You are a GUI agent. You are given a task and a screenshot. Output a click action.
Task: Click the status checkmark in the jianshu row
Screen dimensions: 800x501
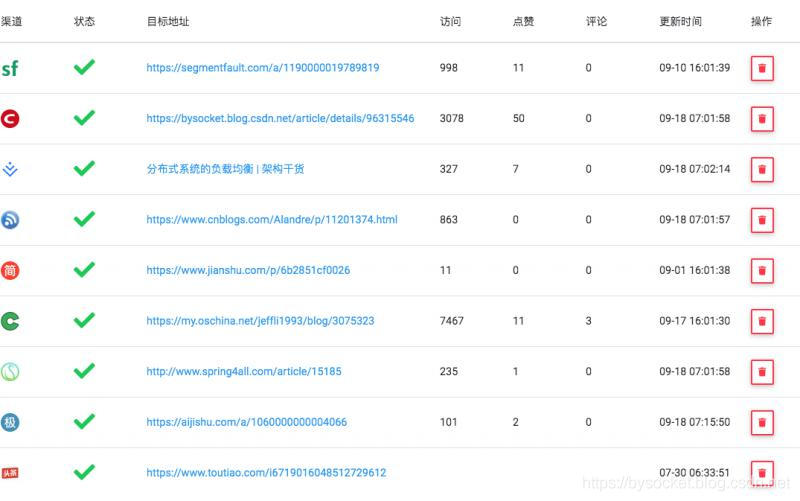84,269
